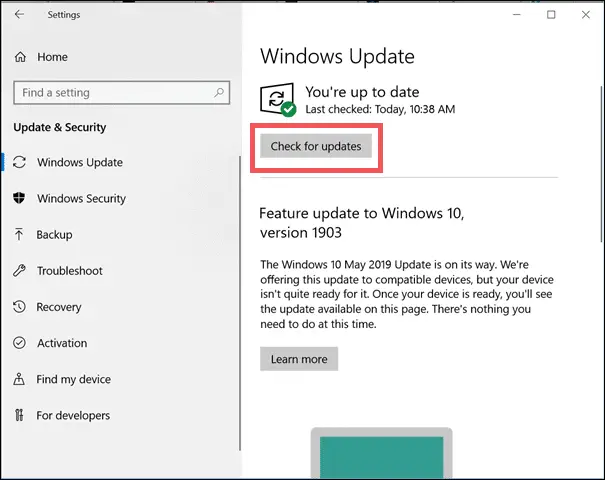Click the Troubleshoot wrench icon

[x=19, y=270]
